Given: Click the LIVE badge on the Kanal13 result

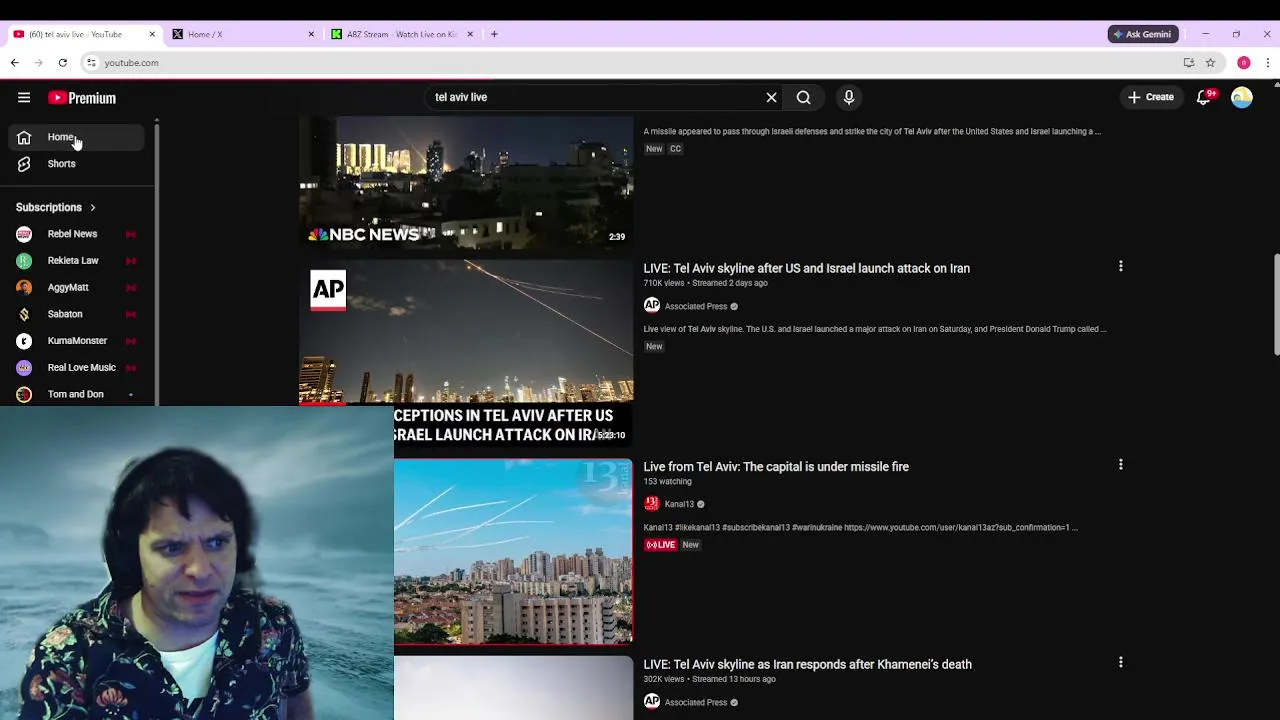Looking at the screenshot, I should [x=660, y=545].
